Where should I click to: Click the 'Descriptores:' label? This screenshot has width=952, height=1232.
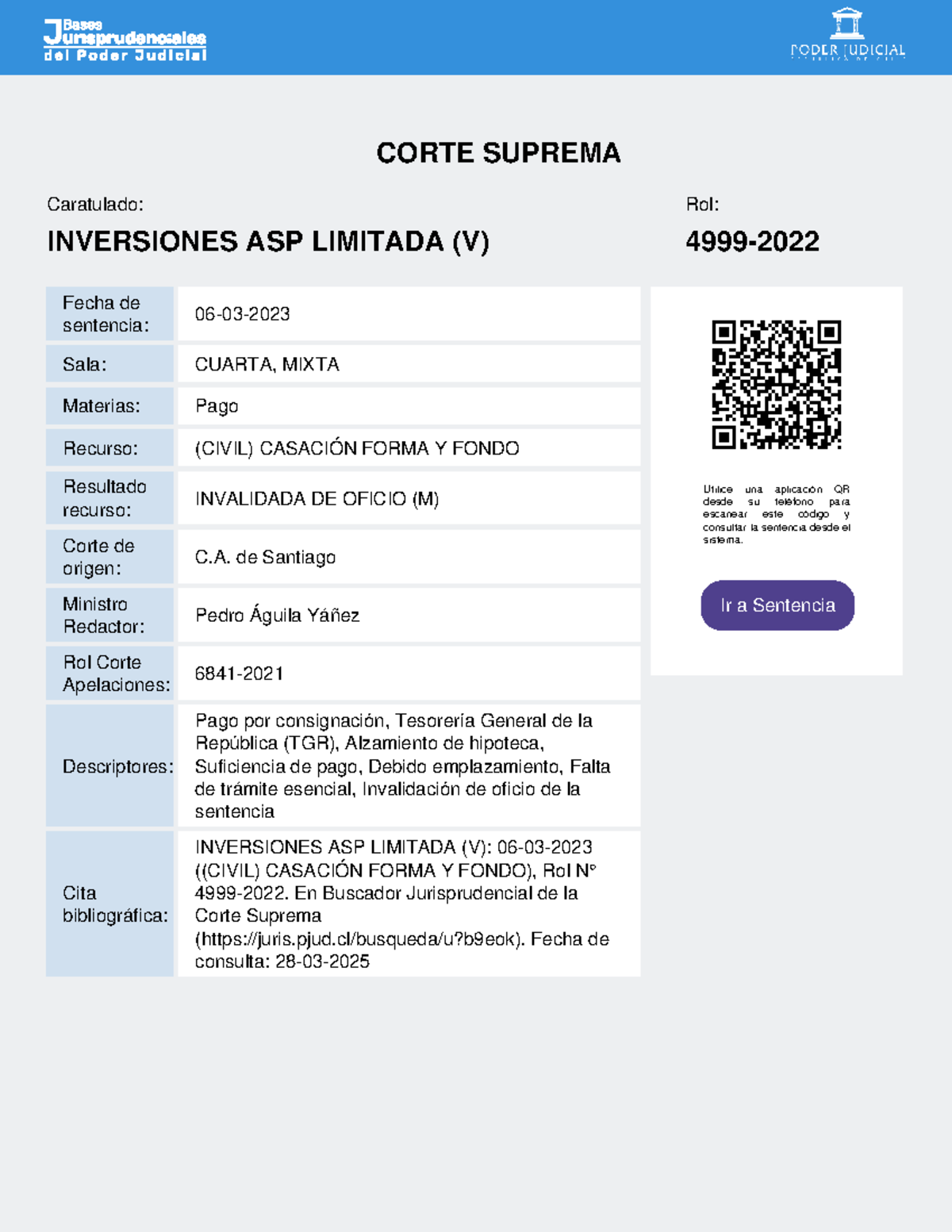click(x=117, y=766)
